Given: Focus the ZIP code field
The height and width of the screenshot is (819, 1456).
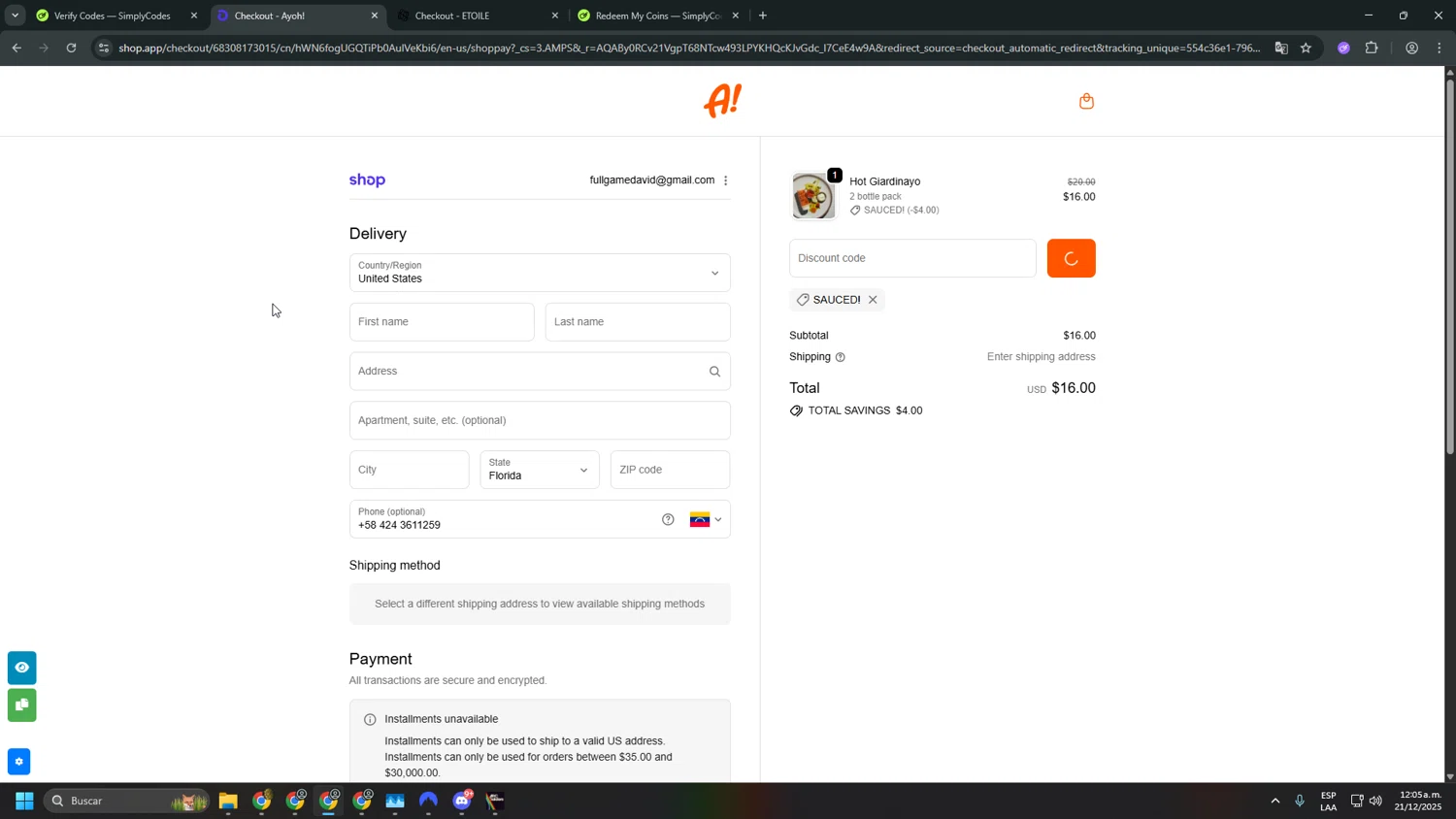Looking at the screenshot, I should coord(670,470).
